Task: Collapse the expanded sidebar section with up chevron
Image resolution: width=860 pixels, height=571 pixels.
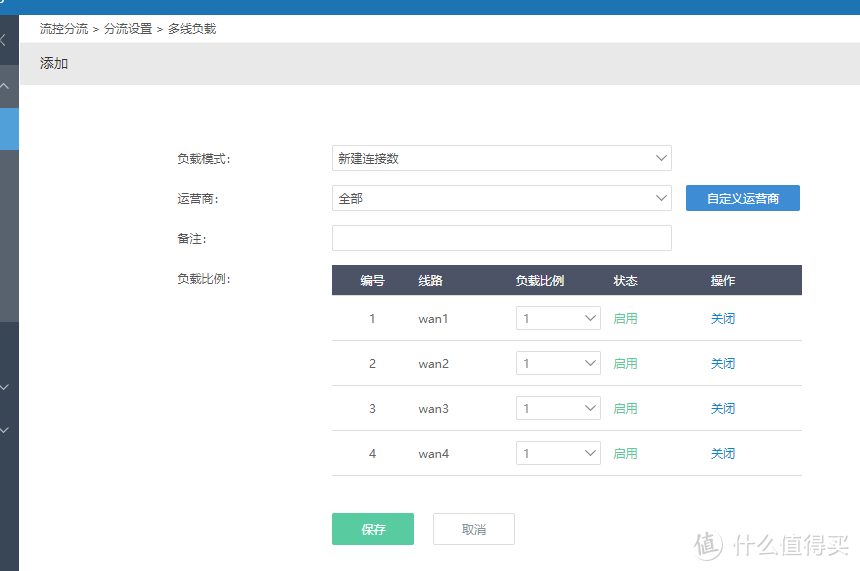Action: (5, 87)
